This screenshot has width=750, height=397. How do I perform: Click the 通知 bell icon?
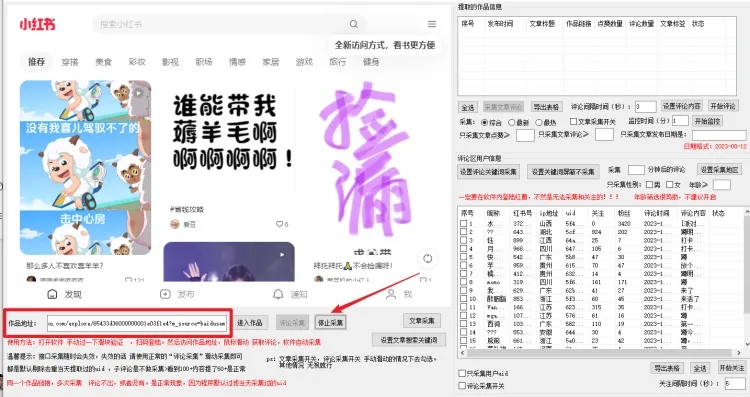pyautogui.click(x=278, y=294)
